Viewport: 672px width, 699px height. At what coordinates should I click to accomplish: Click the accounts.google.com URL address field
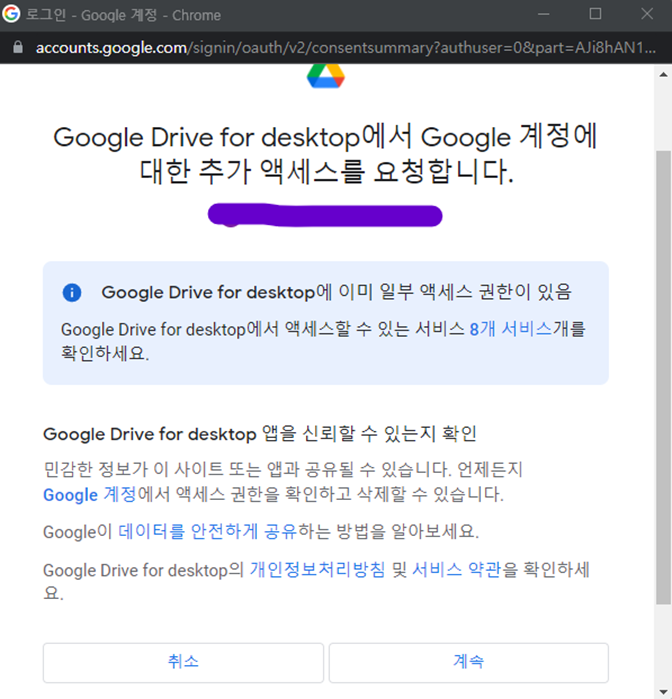pos(346,47)
